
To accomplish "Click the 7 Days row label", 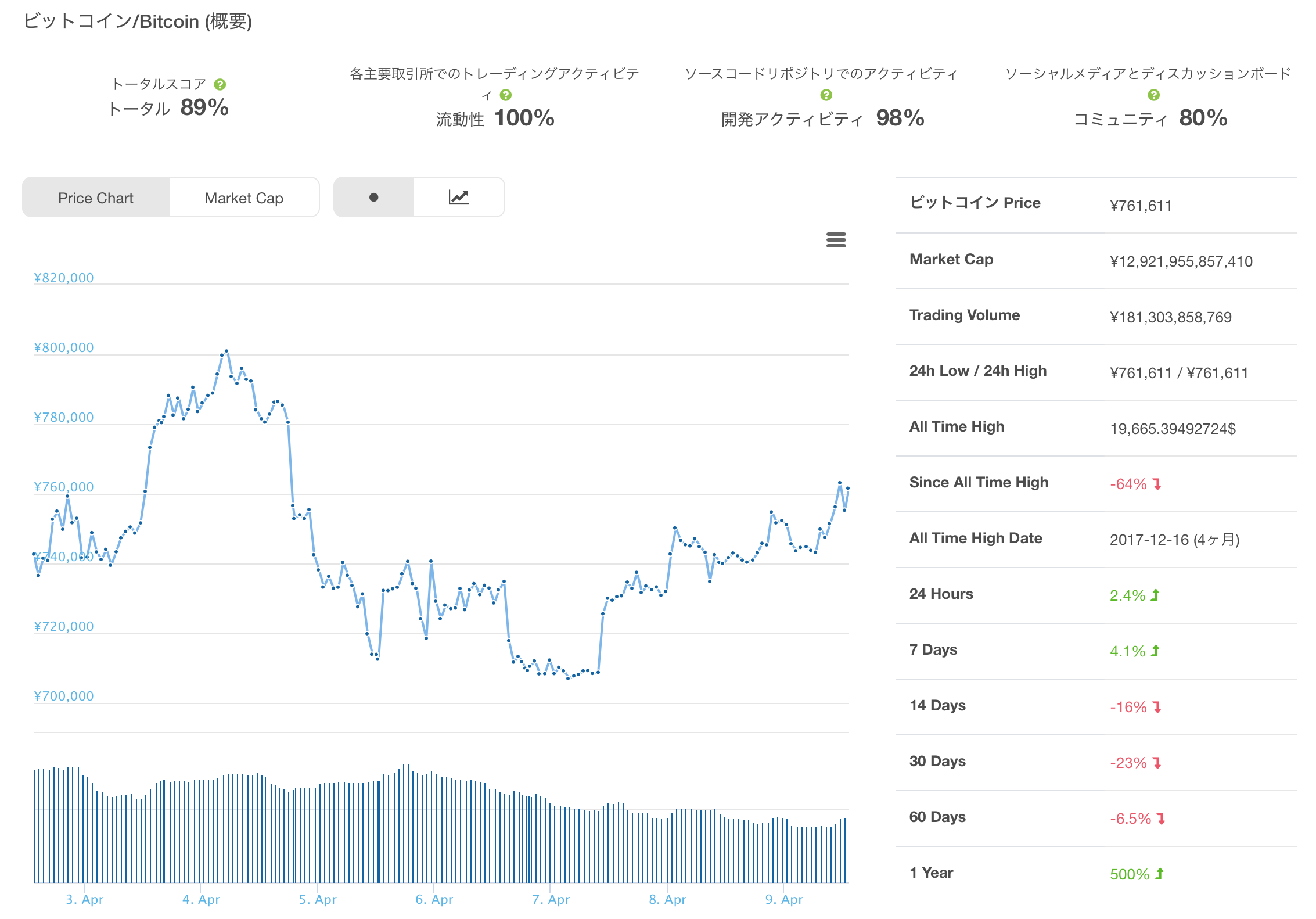I will (933, 649).
